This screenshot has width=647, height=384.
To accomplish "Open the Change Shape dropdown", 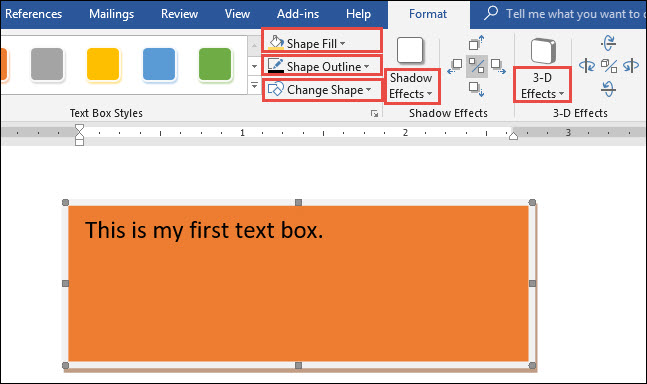I will [321, 90].
